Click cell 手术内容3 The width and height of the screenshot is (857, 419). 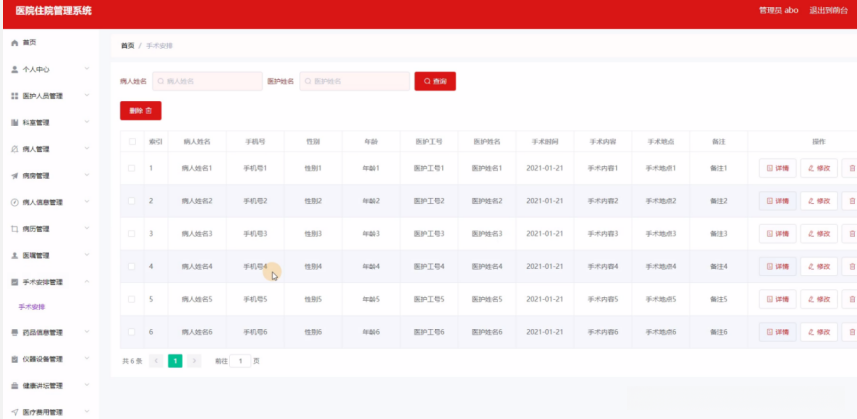click(x=603, y=234)
